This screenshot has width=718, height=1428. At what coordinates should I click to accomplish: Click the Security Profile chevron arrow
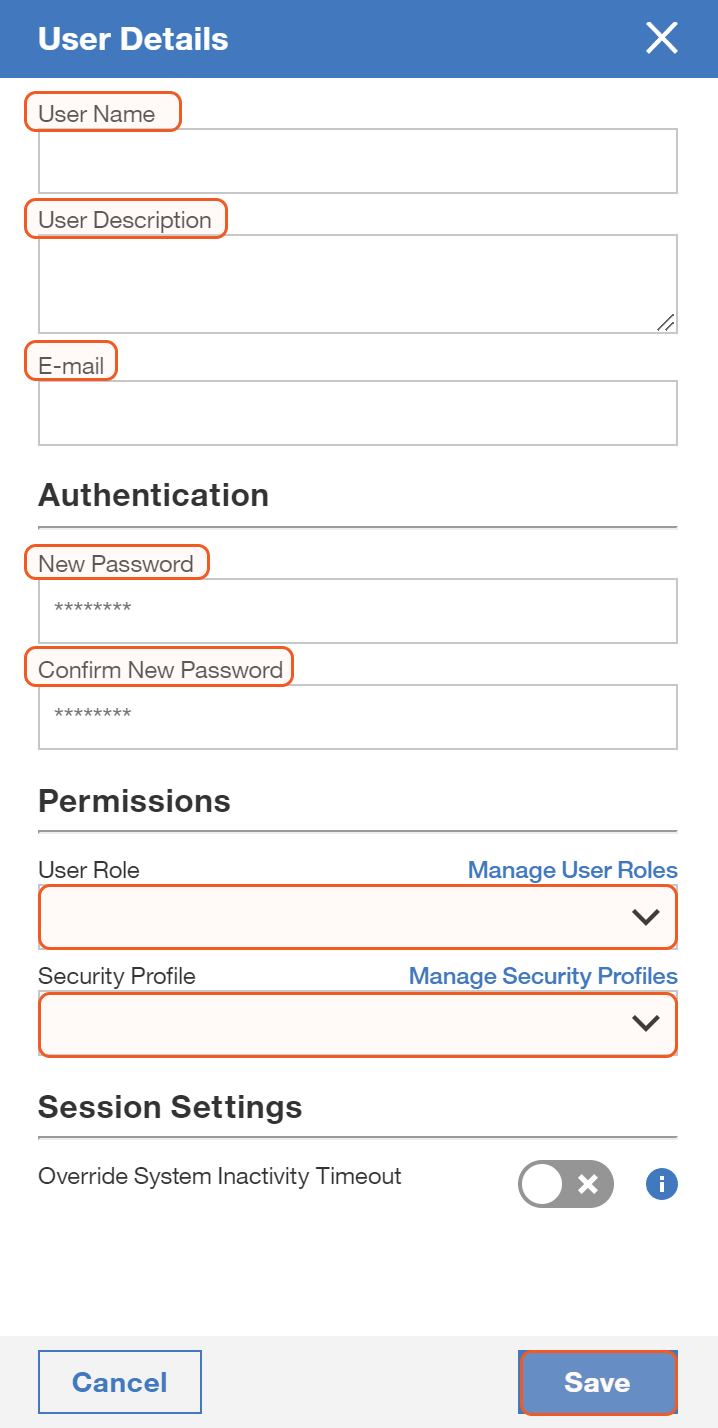[x=646, y=1023]
